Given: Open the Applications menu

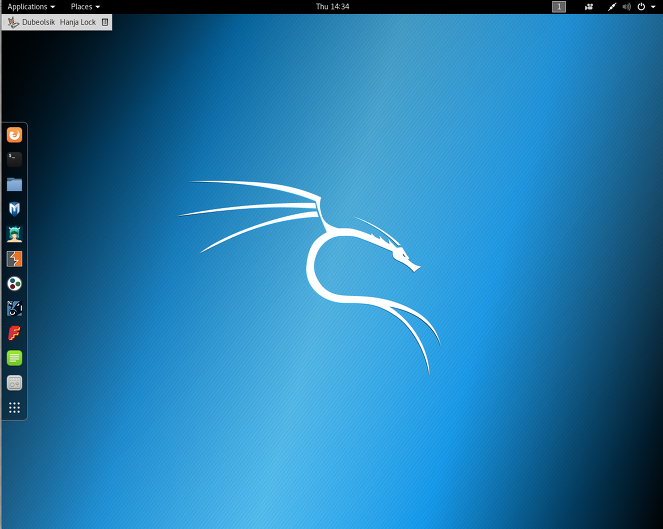Looking at the screenshot, I should pyautogui.click(x=31, y=7).
